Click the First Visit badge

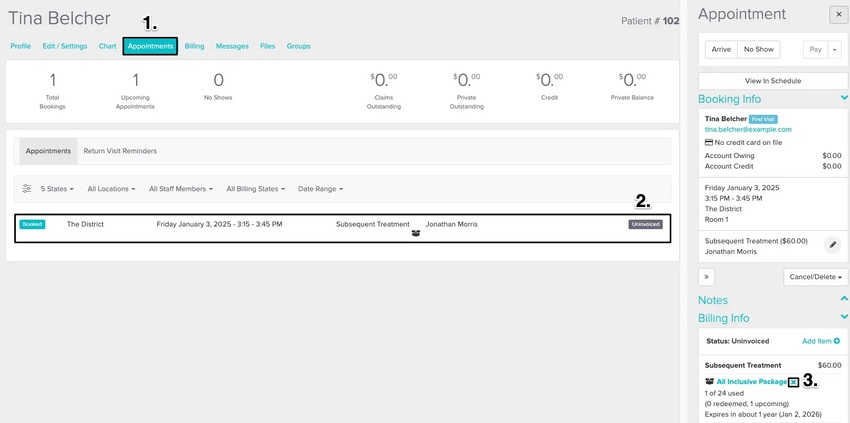(x=763, y=119)
